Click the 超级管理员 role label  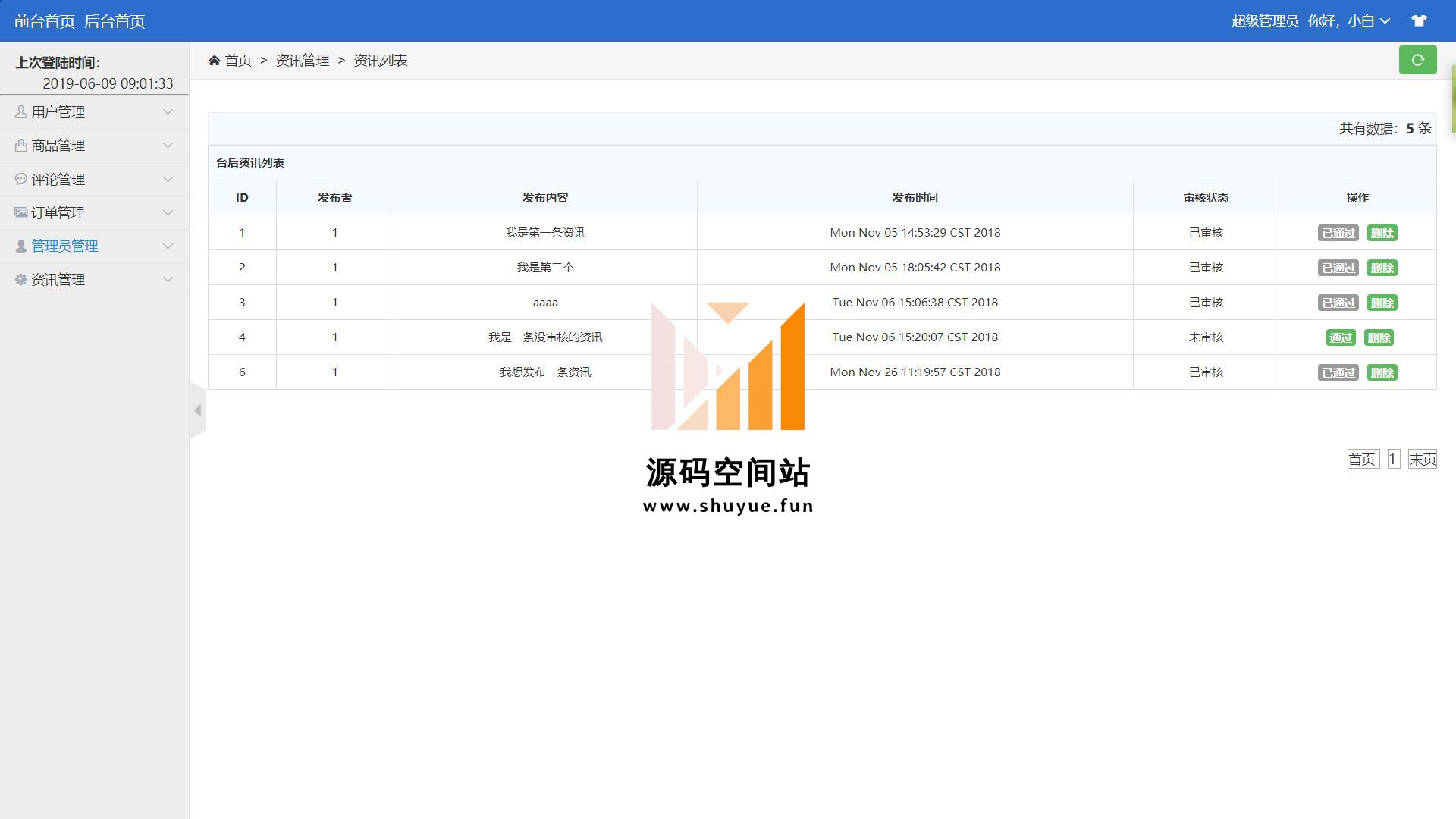click(x=1264, y=21)
